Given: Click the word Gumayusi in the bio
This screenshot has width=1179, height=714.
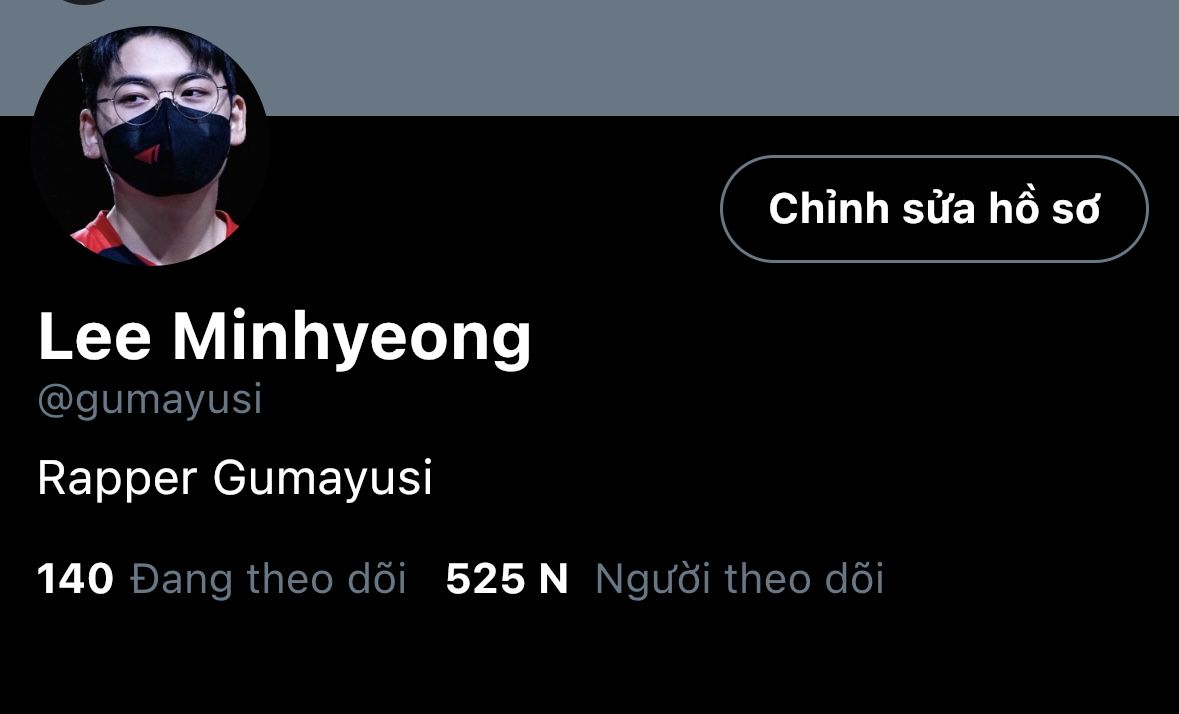Looking at the screenshot, I should tap(323, 479).
